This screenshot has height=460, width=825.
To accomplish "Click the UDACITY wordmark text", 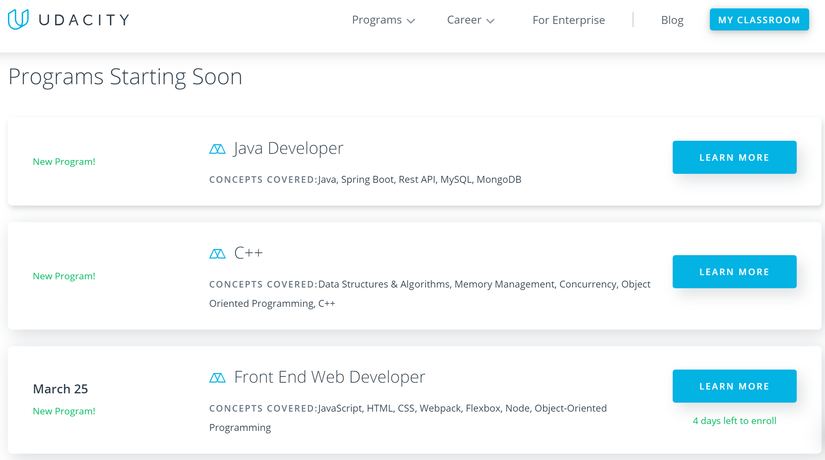I will pos(84,20).
